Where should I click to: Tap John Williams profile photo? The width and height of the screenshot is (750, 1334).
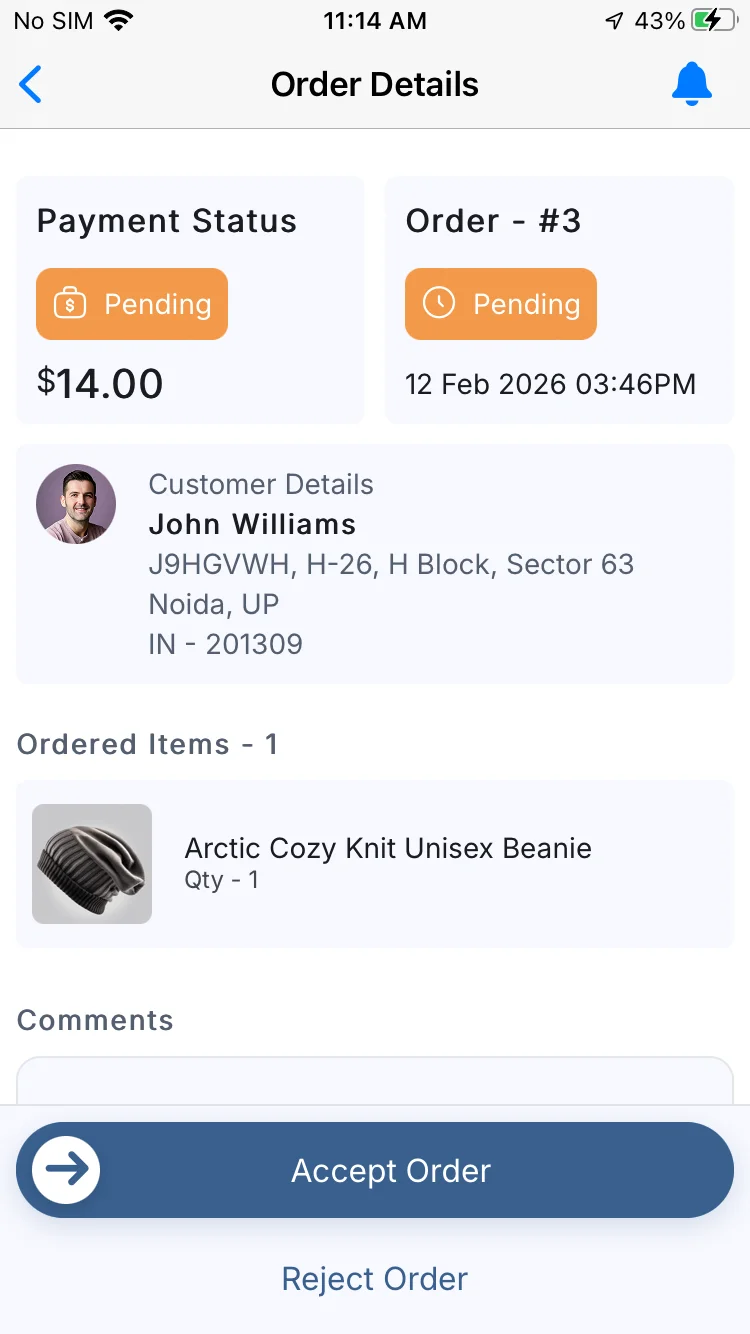76,504
